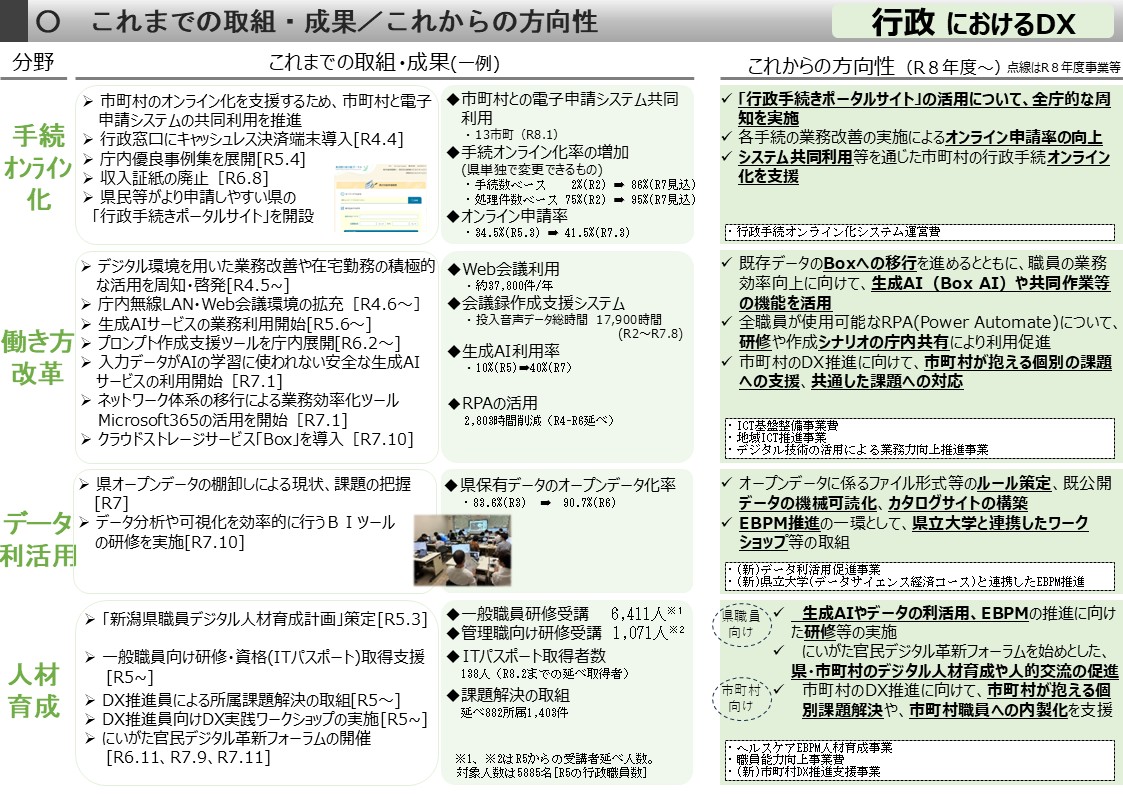Click the これまでの取組・成果(一例) column header
Image resolution: width=1123 pixels, height=794 pixels.
tap(384, 62)
